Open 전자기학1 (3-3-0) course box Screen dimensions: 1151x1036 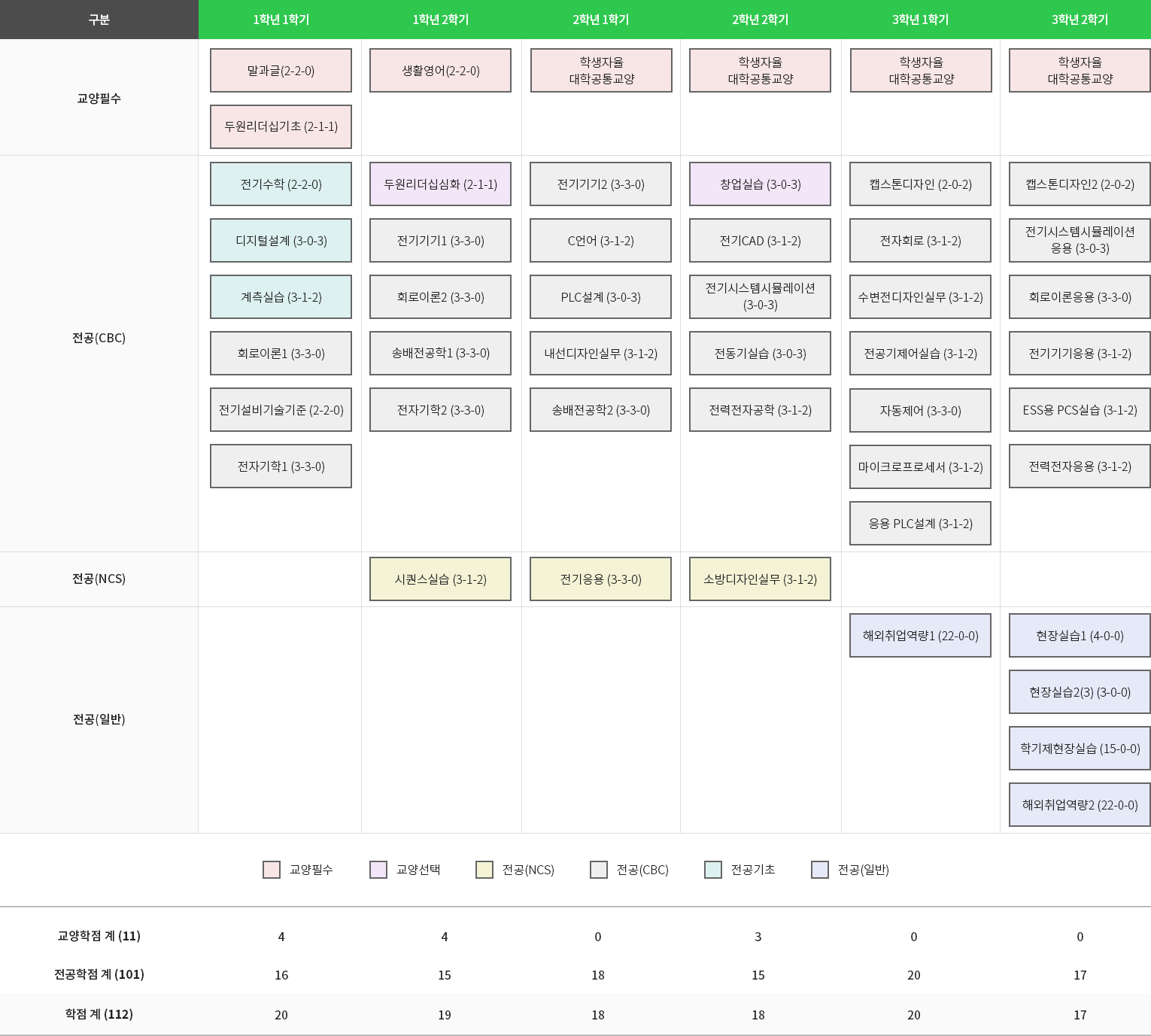point(281,466)
